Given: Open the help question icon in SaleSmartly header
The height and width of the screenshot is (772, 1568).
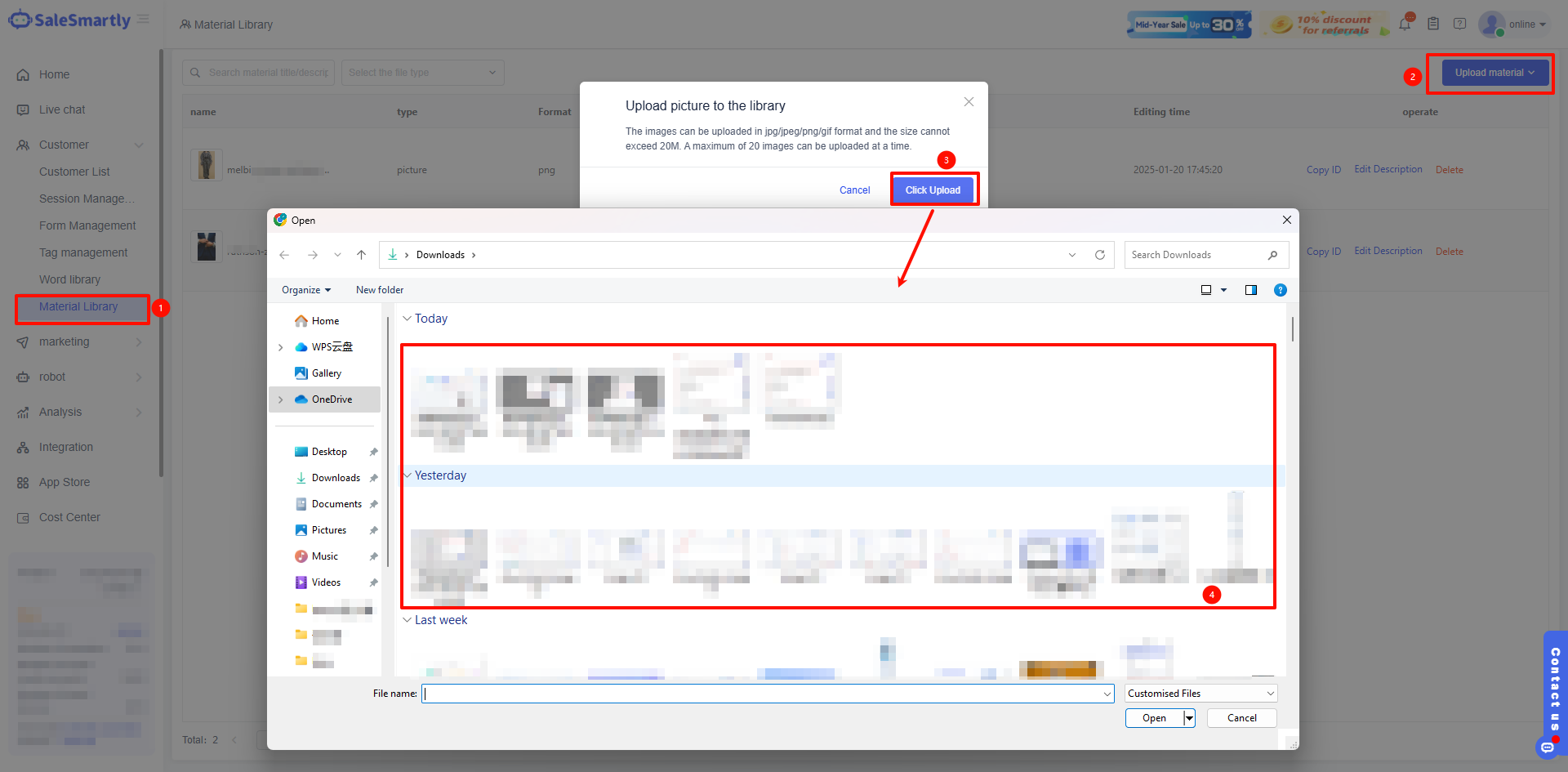Looking at the screenshot, I should (1460, 24).
